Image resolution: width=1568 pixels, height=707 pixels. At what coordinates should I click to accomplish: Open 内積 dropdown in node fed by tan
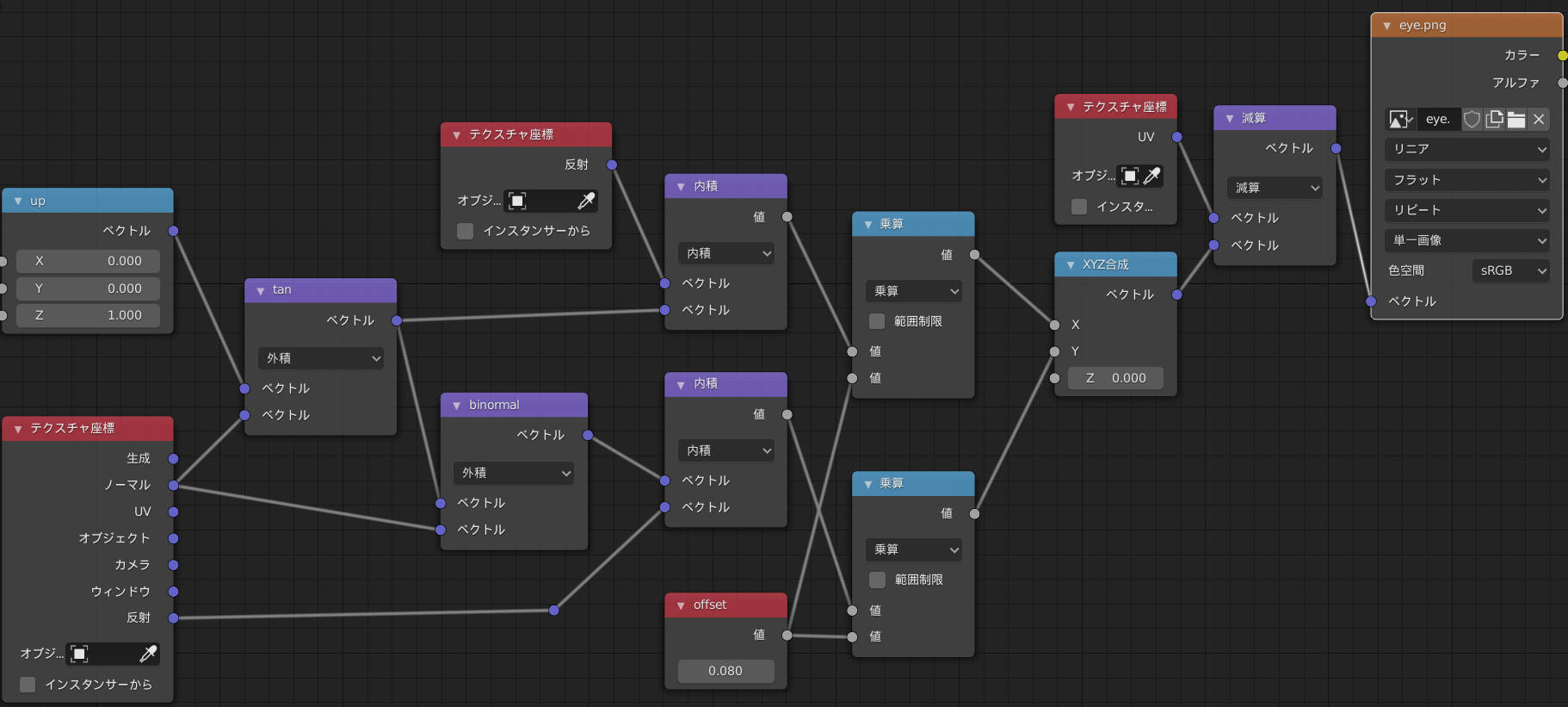pos(725,253)
